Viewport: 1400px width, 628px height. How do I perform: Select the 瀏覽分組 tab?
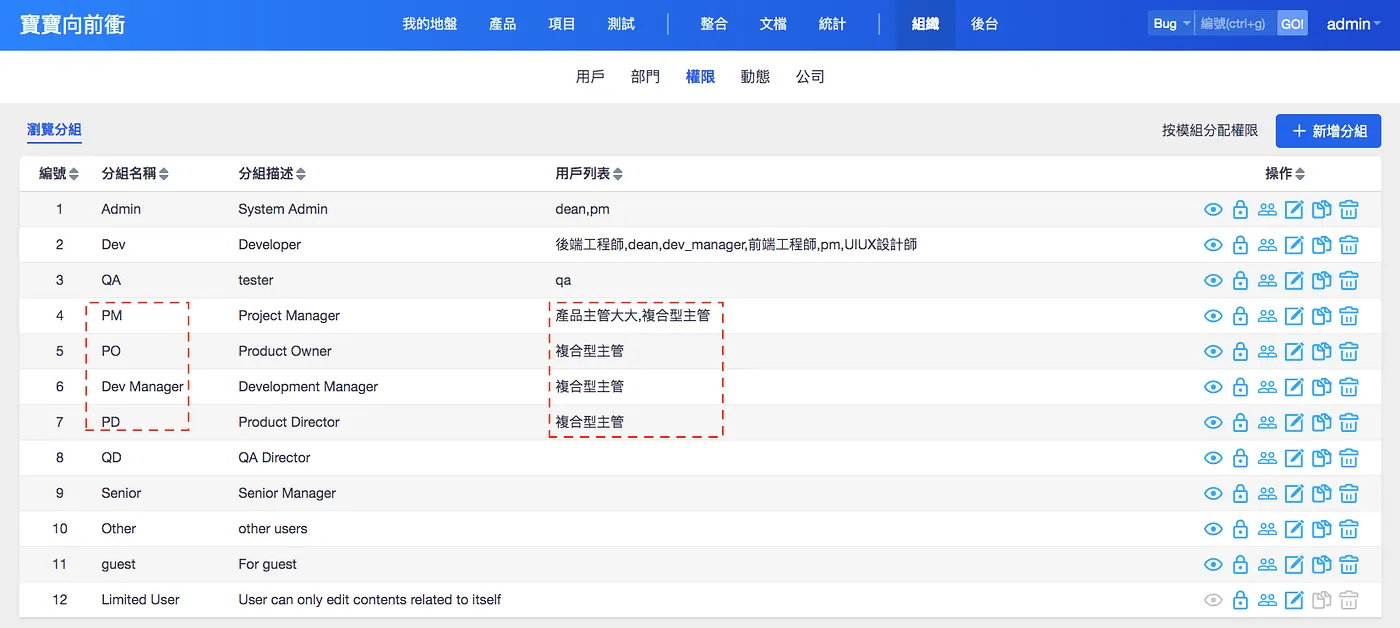54,130
